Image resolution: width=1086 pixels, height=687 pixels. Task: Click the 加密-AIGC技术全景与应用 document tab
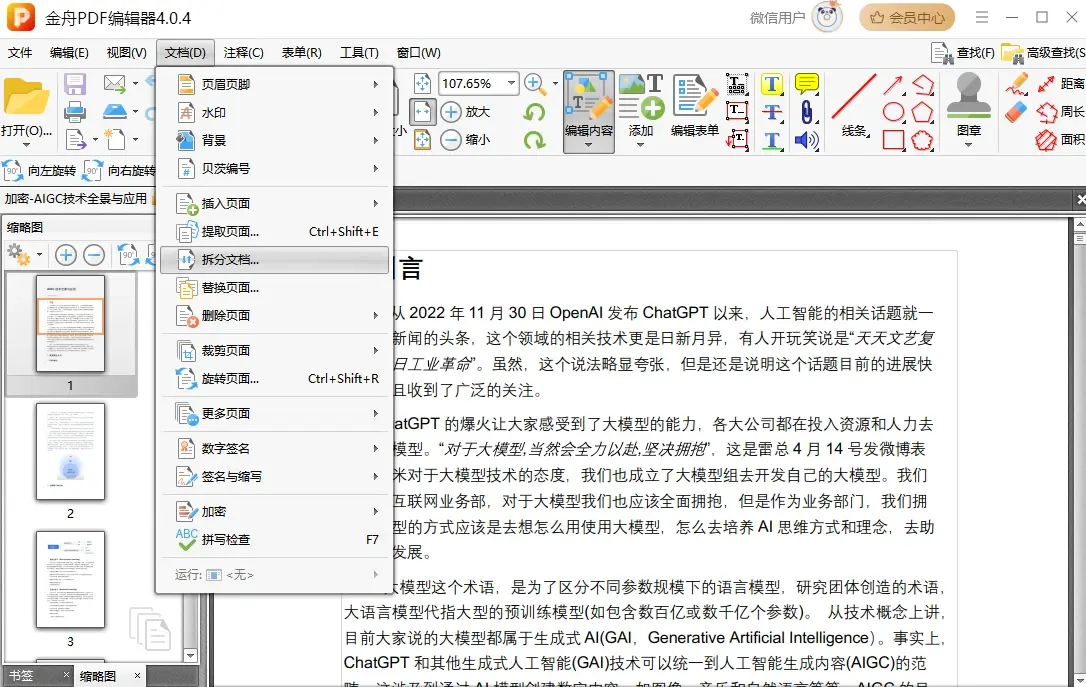(x=76, y=199)
